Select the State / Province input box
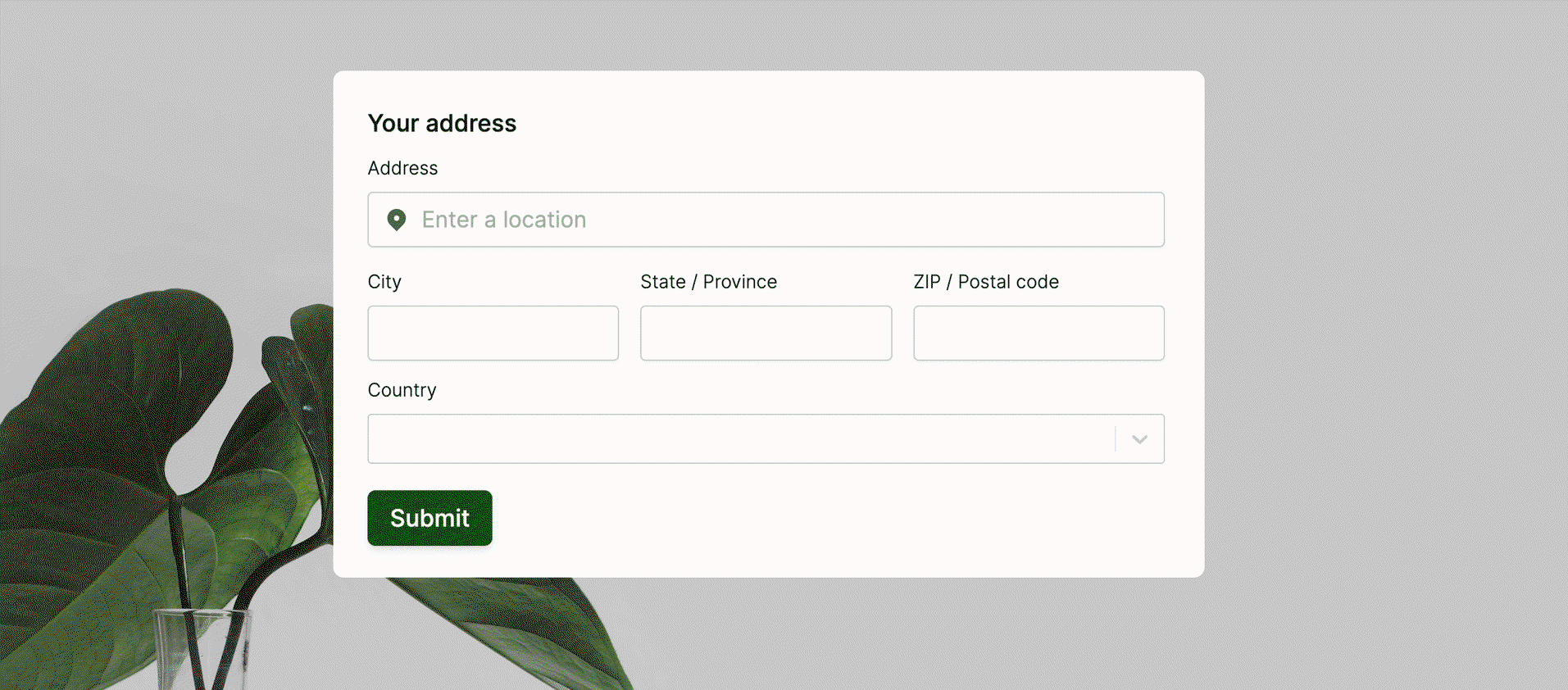Screen dimensions: 1568x690 tap(766, 333)
